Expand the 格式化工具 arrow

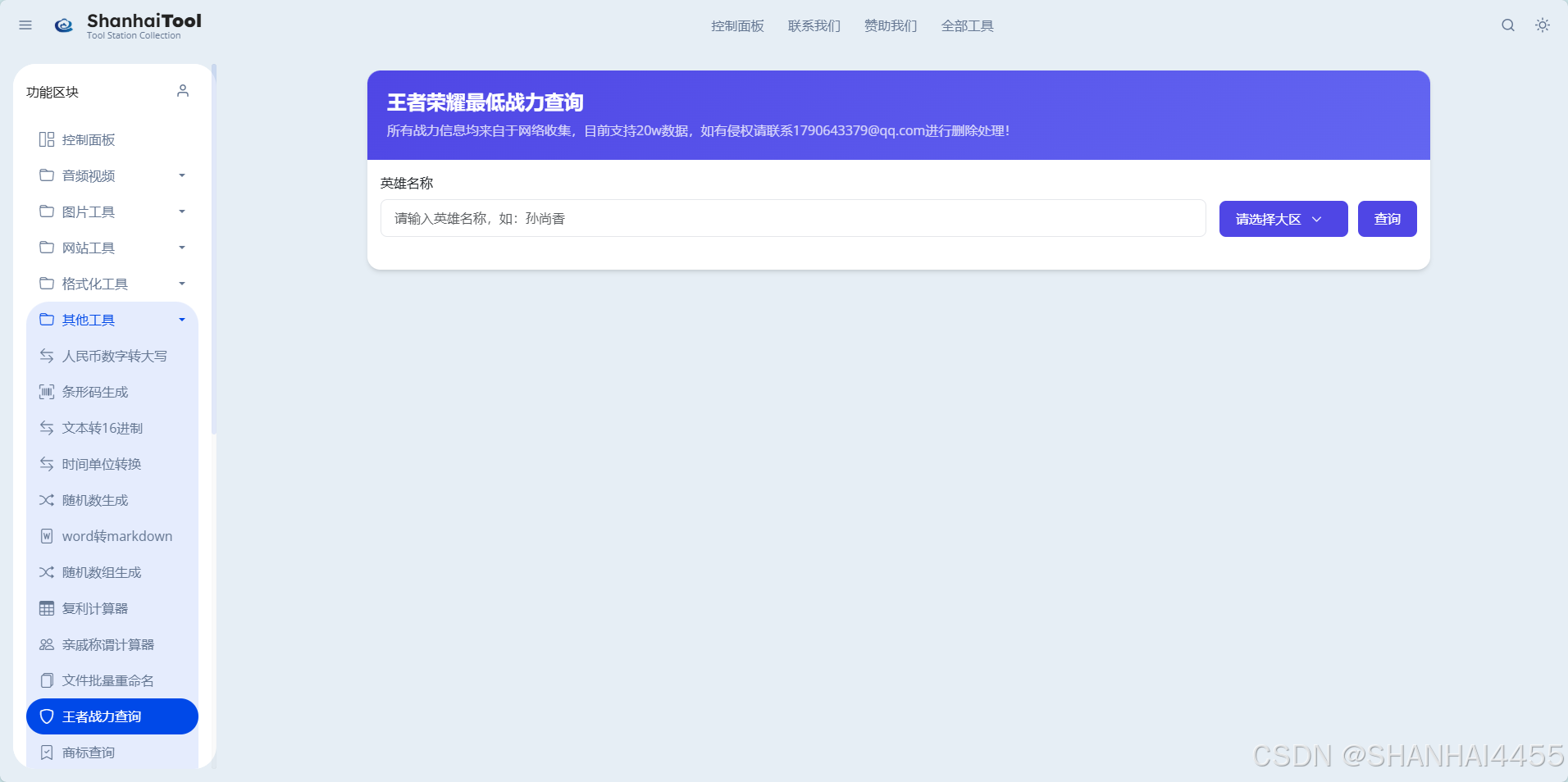(182, 284)
